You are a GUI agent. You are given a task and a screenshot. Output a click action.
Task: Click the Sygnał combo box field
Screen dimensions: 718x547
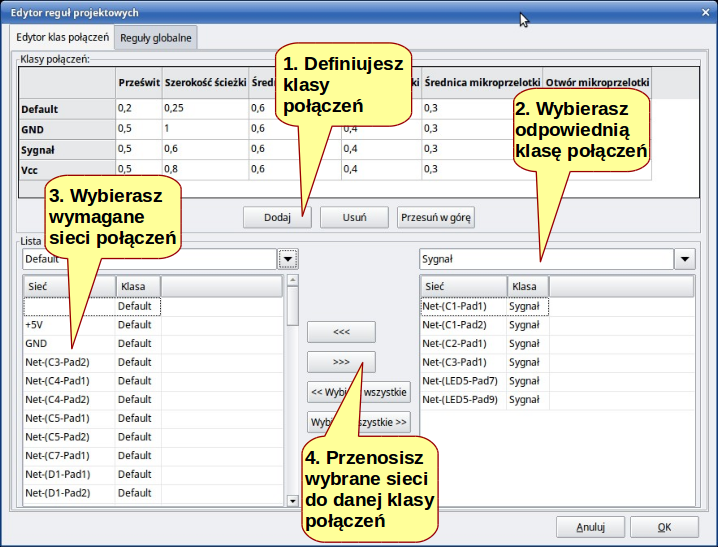[546, 259]
